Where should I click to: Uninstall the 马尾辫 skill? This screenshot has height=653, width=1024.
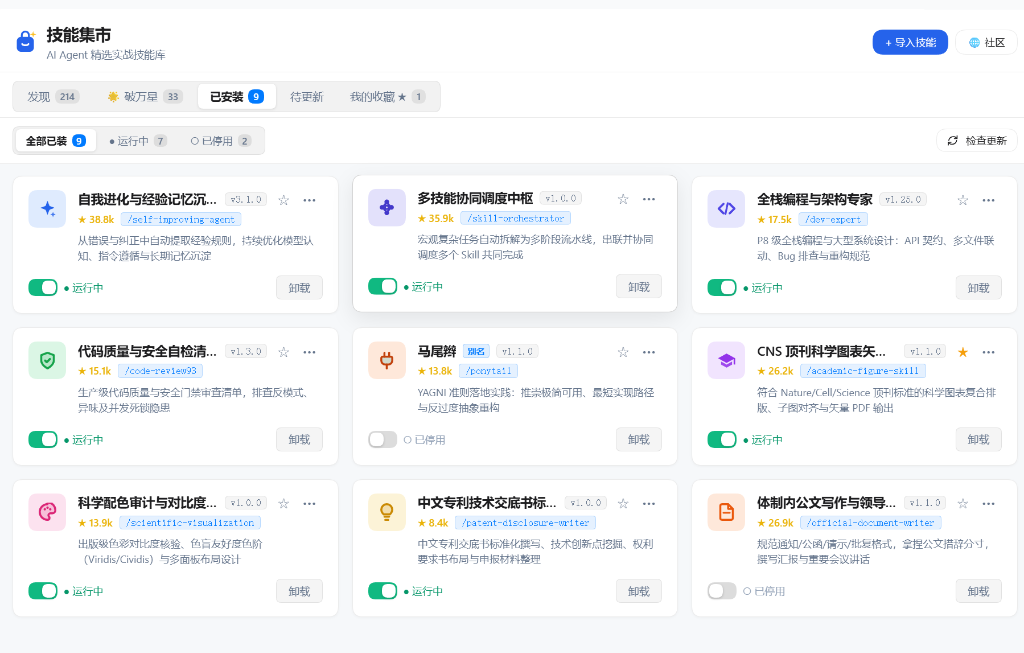coord(639,439)
